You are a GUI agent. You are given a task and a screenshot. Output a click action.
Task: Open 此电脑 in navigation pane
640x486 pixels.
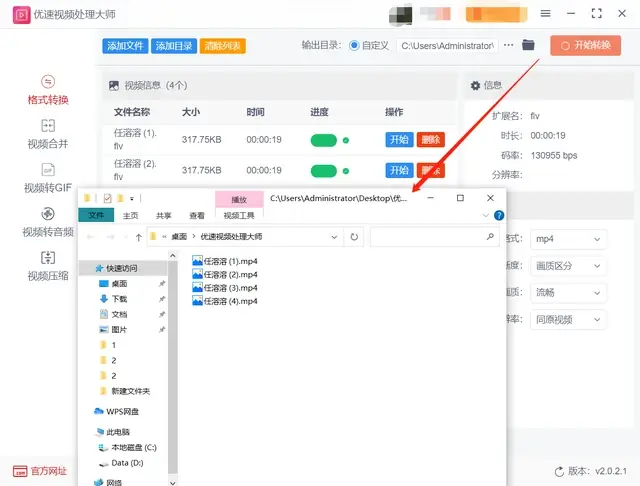[x=112, y=432]
